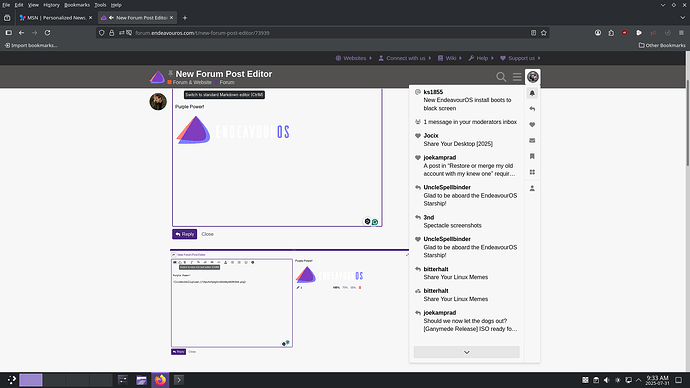Open the embedded editor screenshot thumbnail
690x388 pixels.
pyautogui.click(x=290, y=304)
